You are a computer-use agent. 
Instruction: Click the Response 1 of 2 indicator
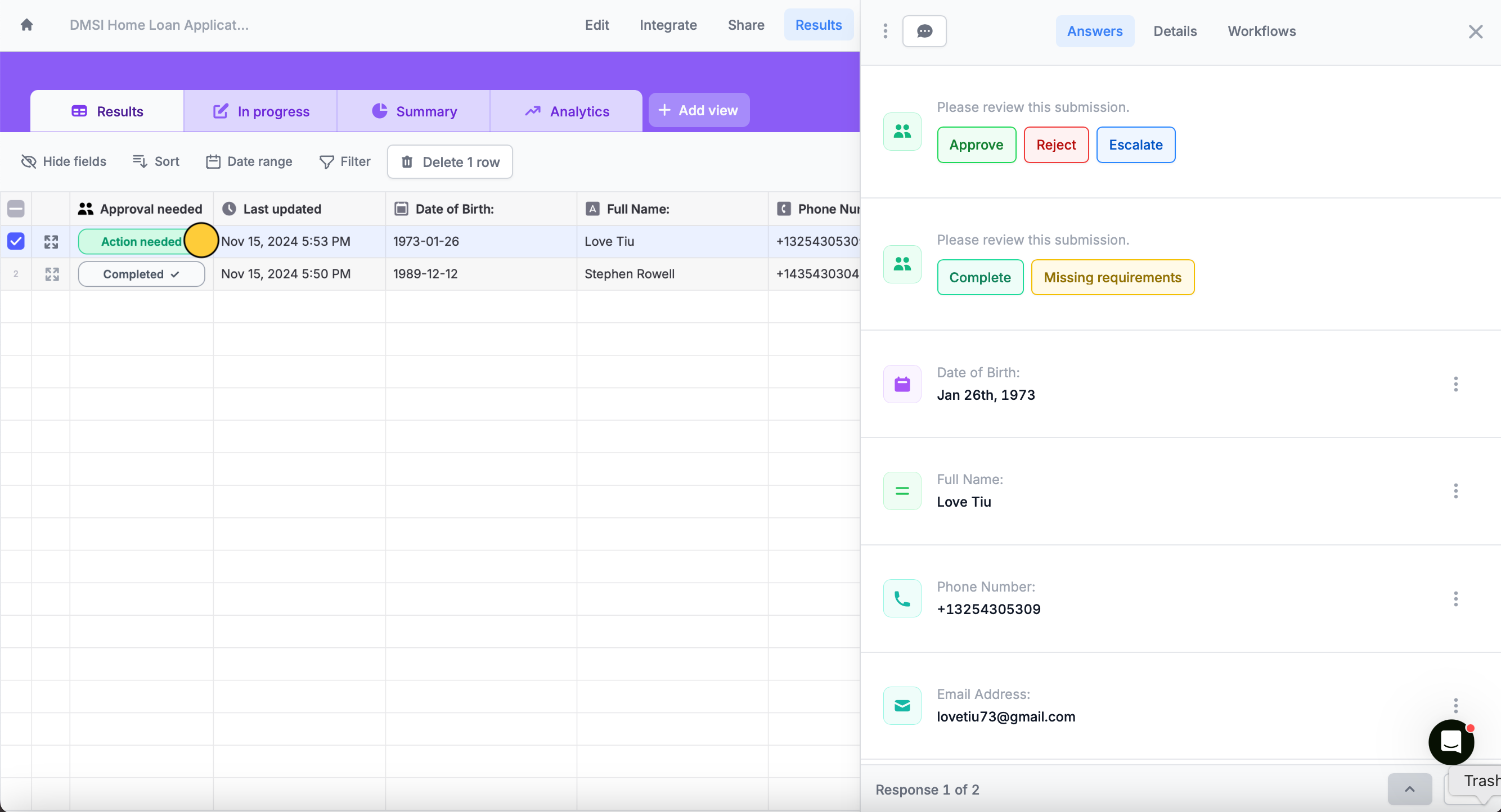pos(927,790)
